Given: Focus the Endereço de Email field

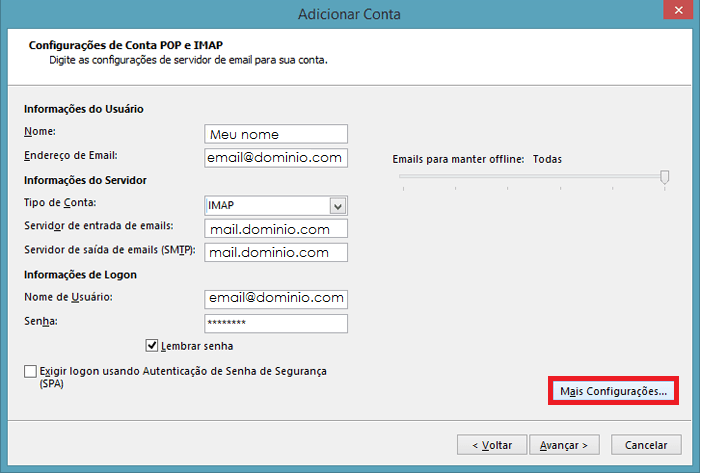Looking at the screenshot, I should [275, 158].
